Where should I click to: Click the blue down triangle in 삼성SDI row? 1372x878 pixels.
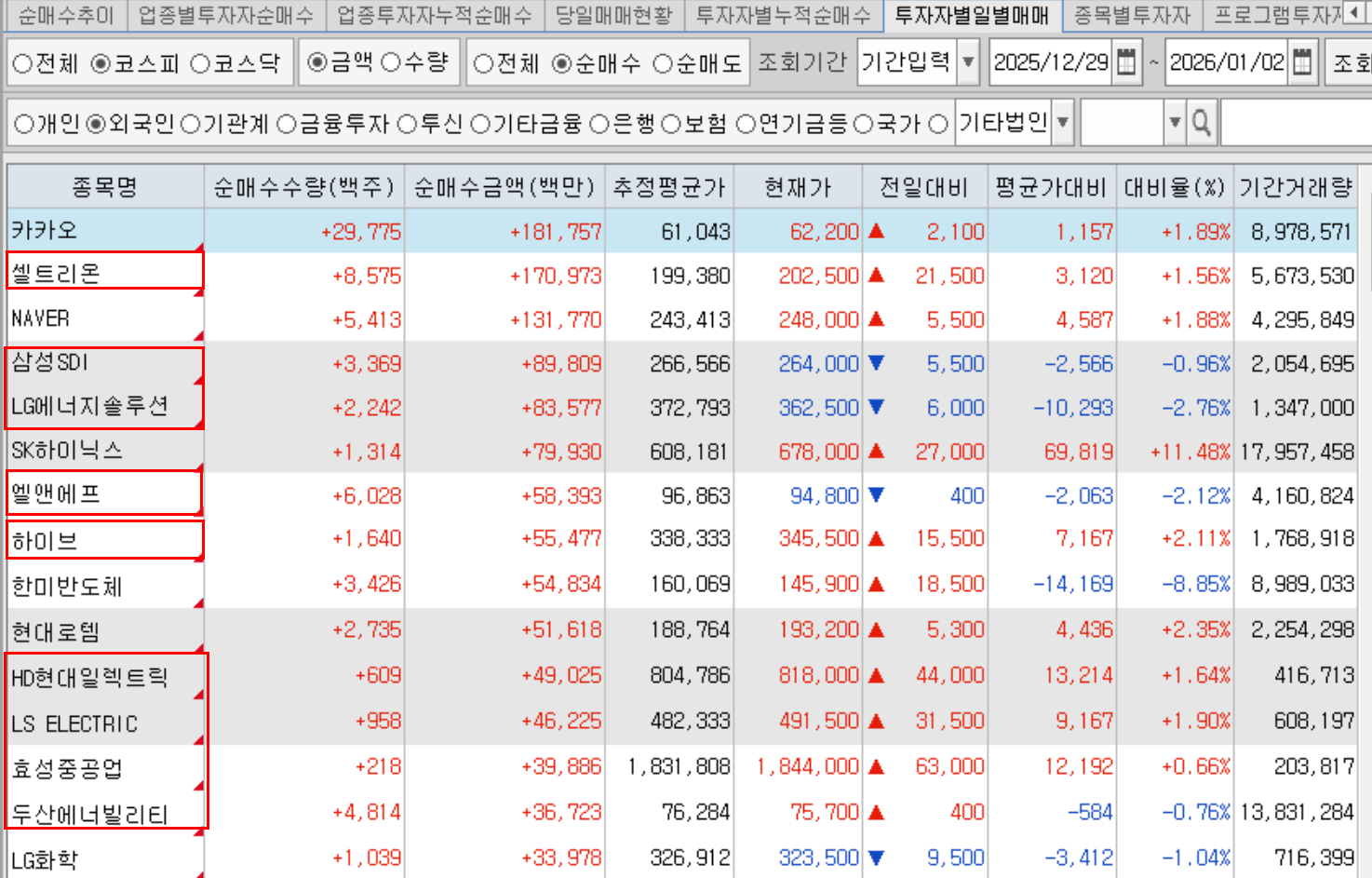(876, 363)
